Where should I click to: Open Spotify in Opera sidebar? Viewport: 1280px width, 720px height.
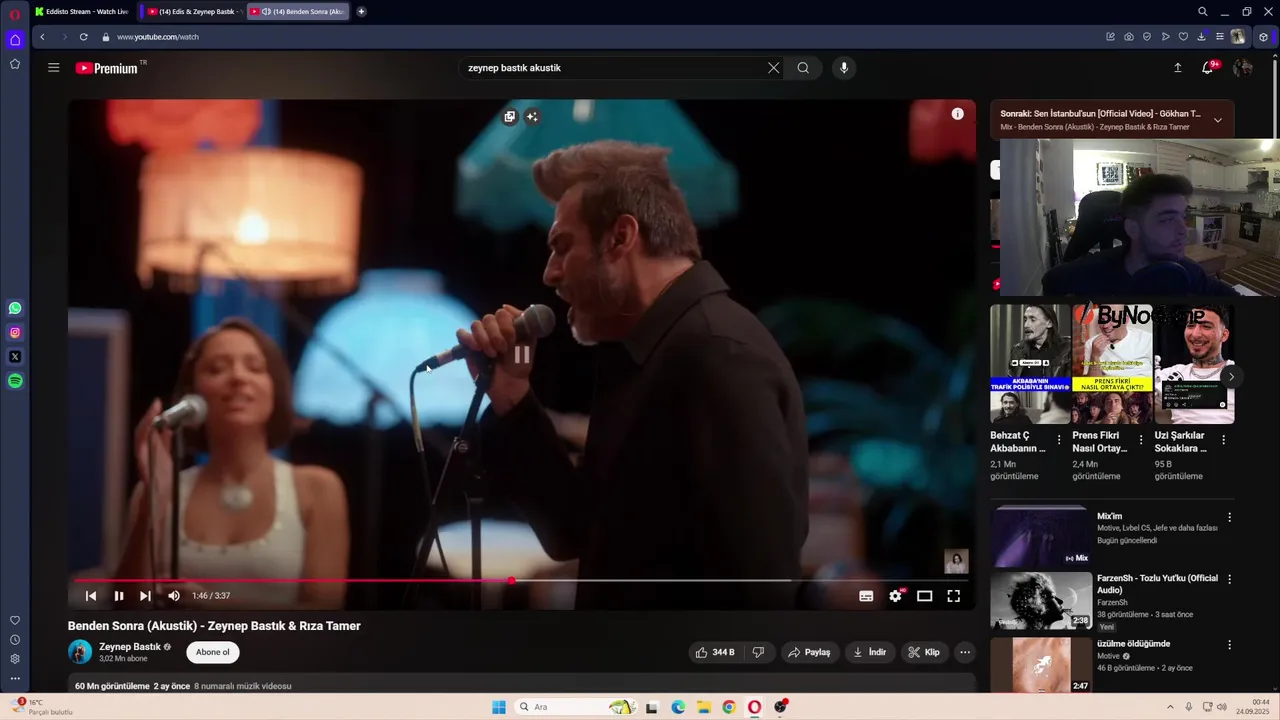click(15, 381)
